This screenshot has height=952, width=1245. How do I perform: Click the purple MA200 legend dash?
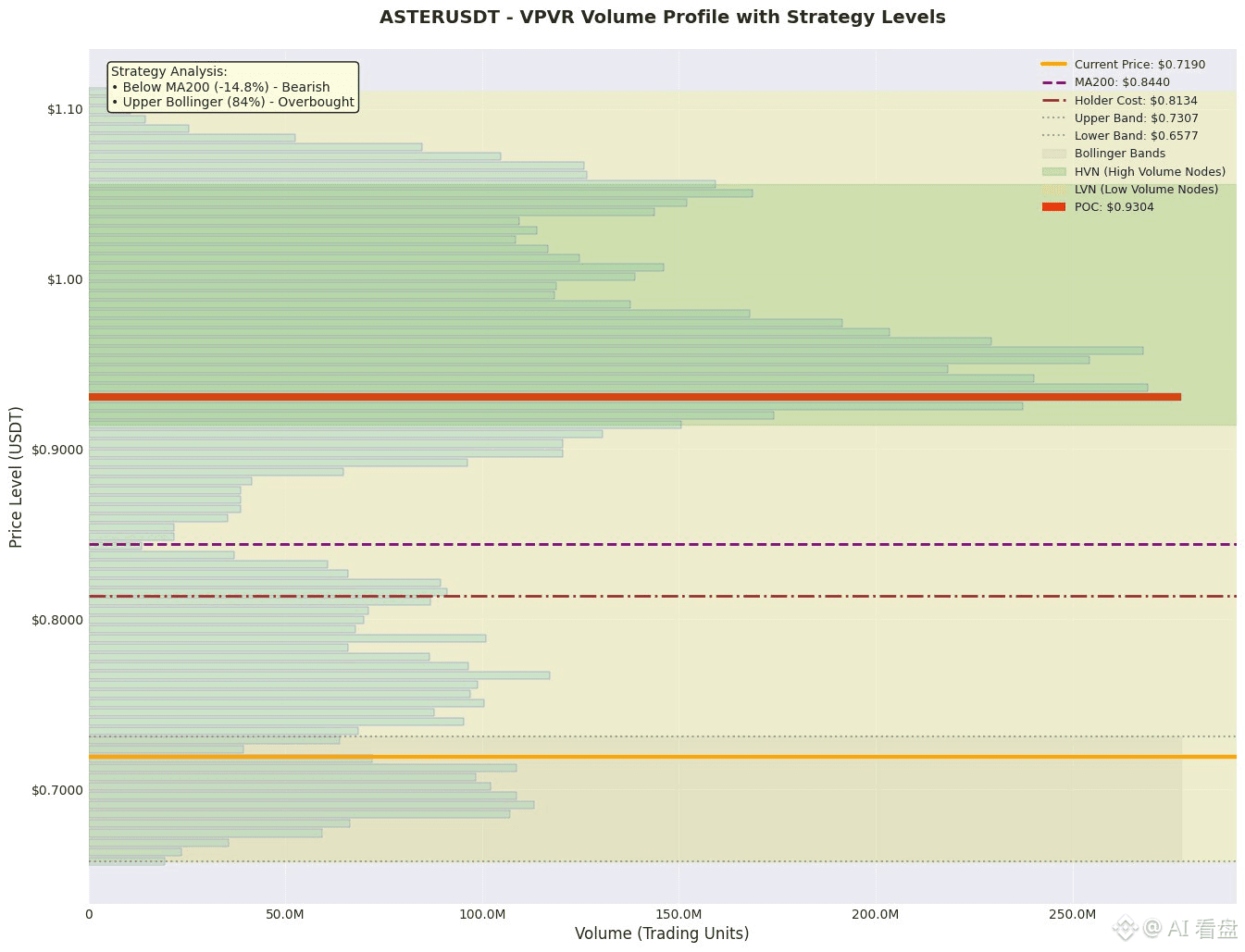coord(1053,82)
